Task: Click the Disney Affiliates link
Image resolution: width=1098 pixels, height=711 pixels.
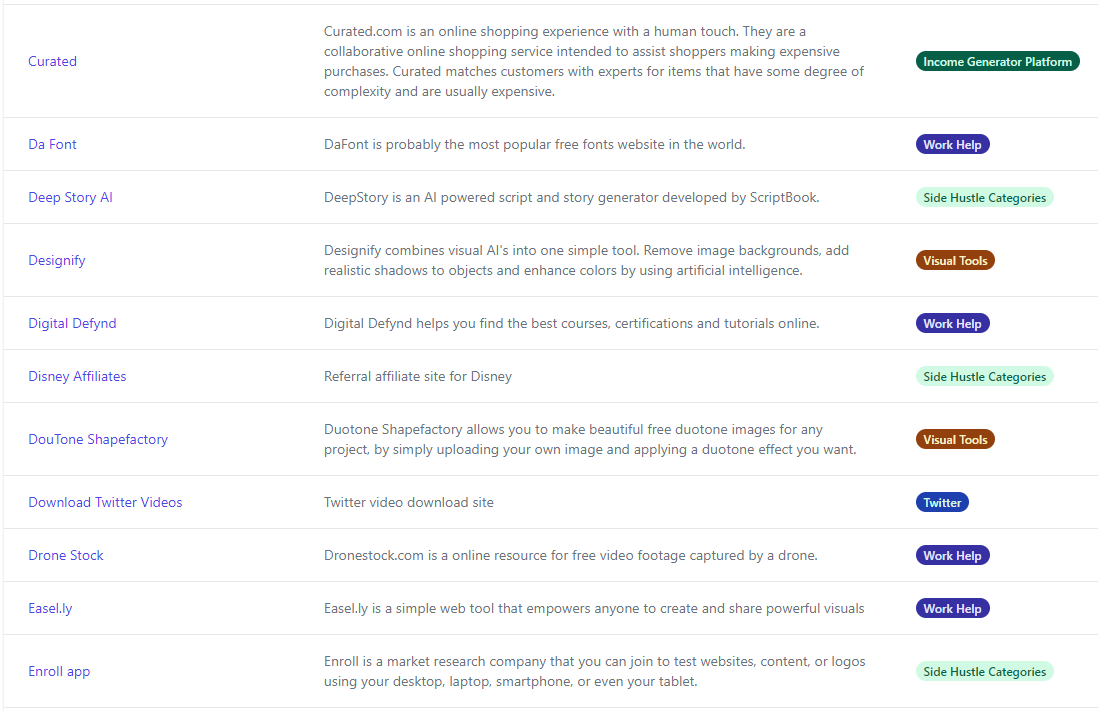Action: pyautogui.click(x=77, y=376)
